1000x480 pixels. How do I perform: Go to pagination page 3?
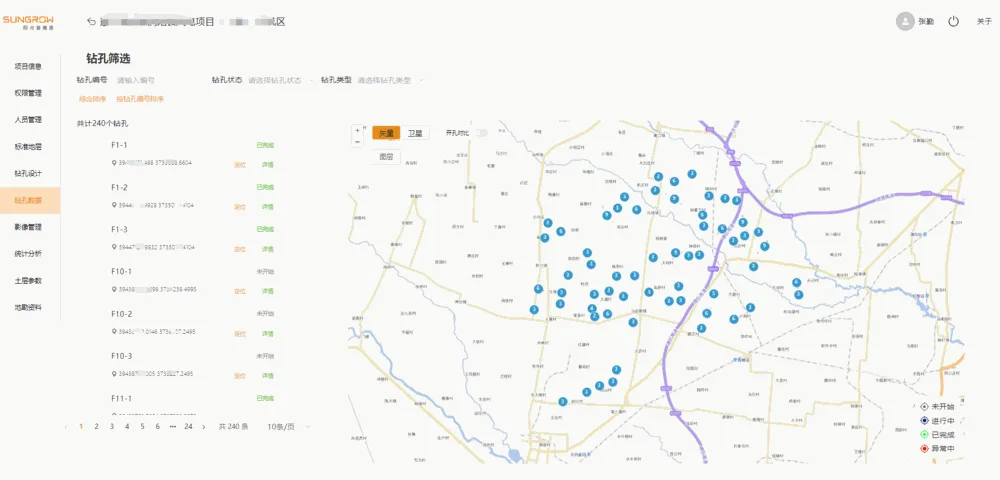112,426
